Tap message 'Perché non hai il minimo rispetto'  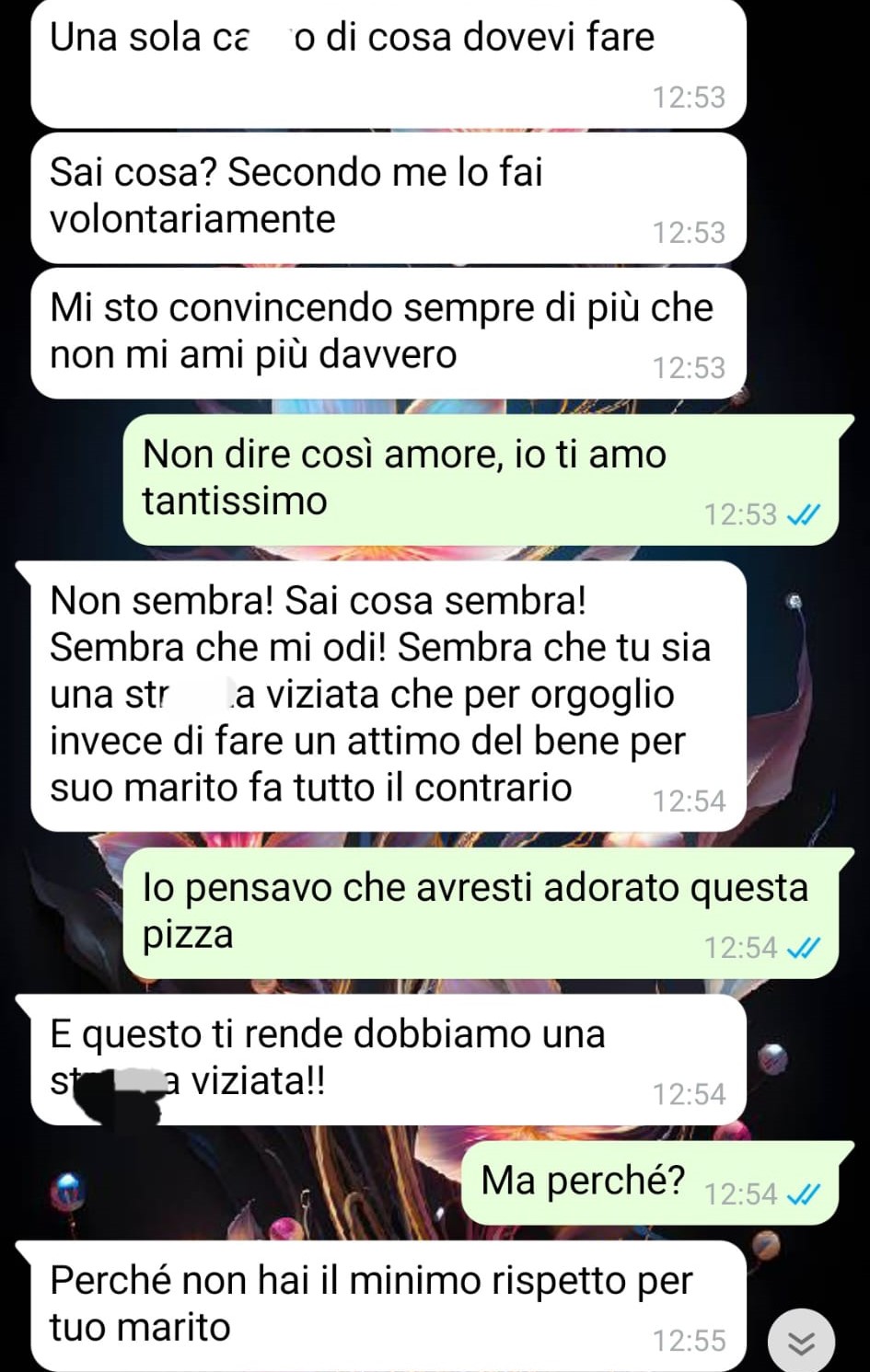[x=381, y=1306]
